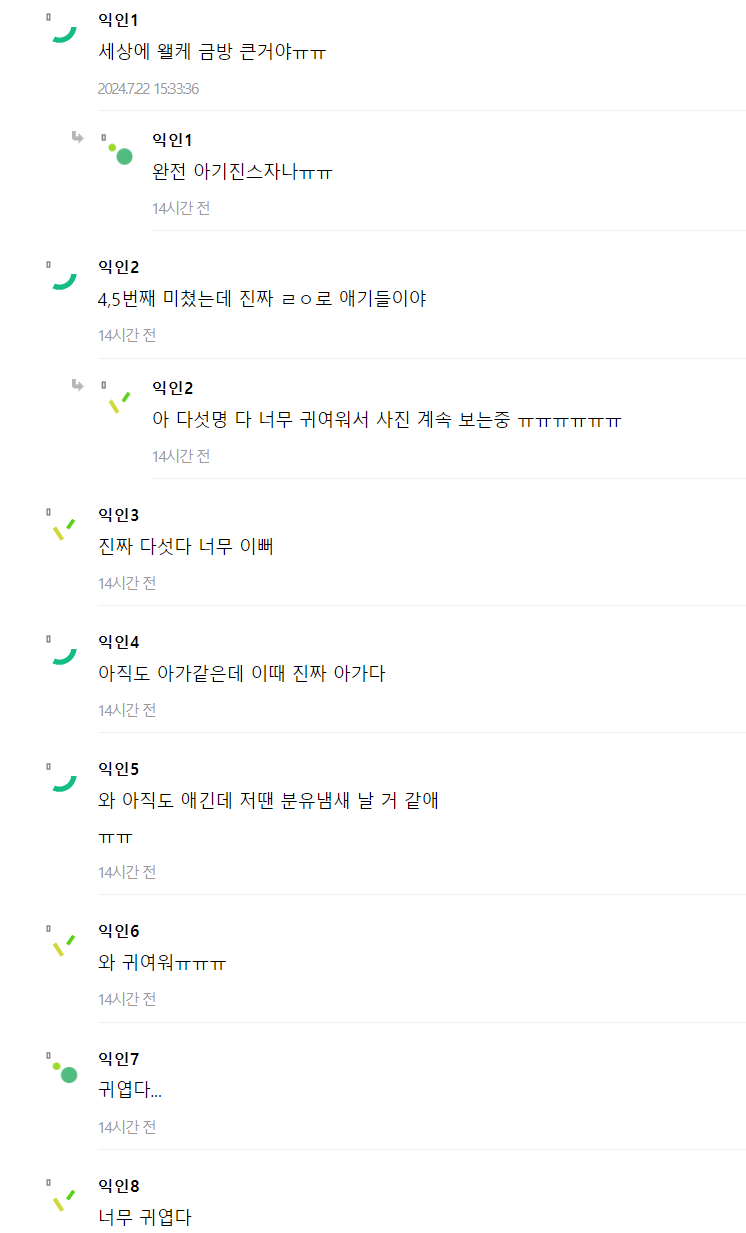
Task: Open 익인5's profile avatar
Action: point(63,781)
